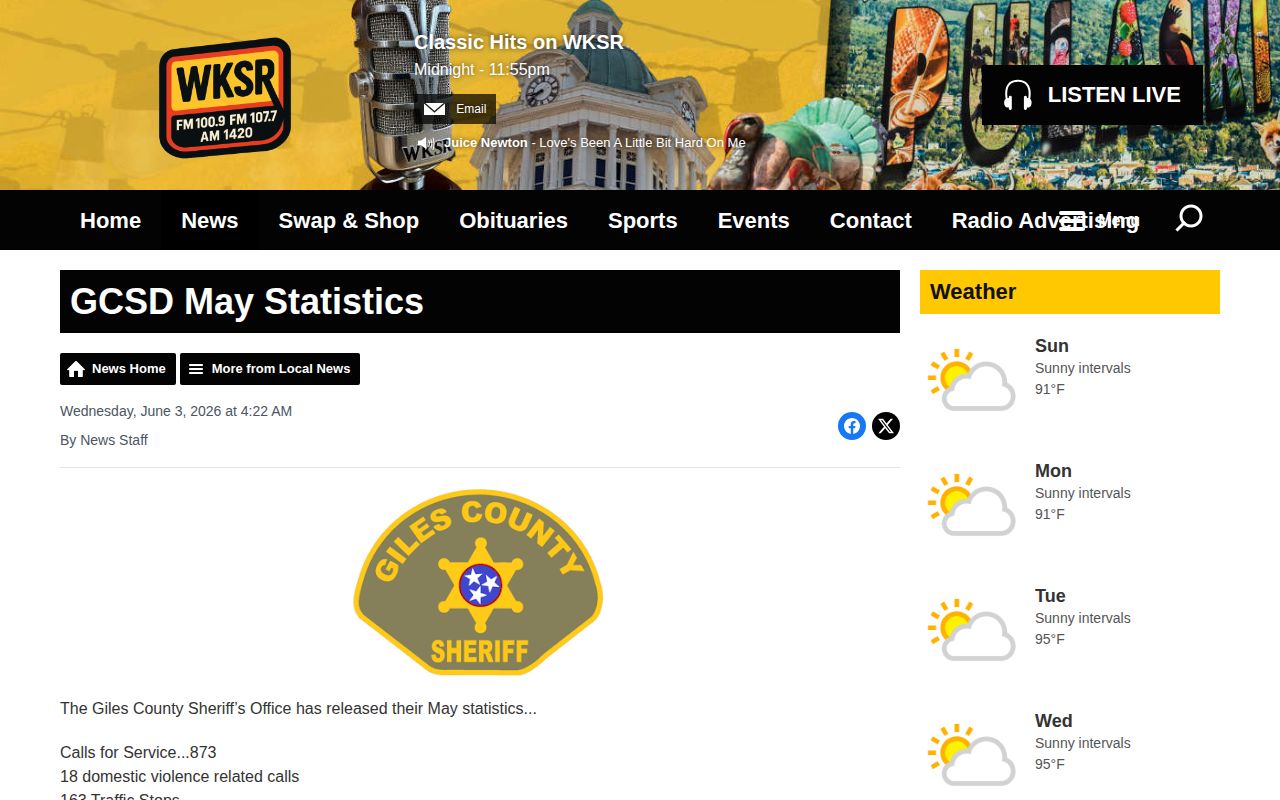Viewport: 1280px width, 800px height.
Task: Click the By News Staff byline
Action: [104, 440]
